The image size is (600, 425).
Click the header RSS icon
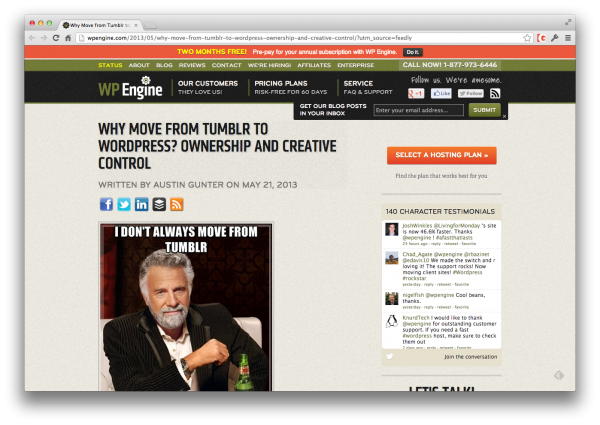click(495, 93)
